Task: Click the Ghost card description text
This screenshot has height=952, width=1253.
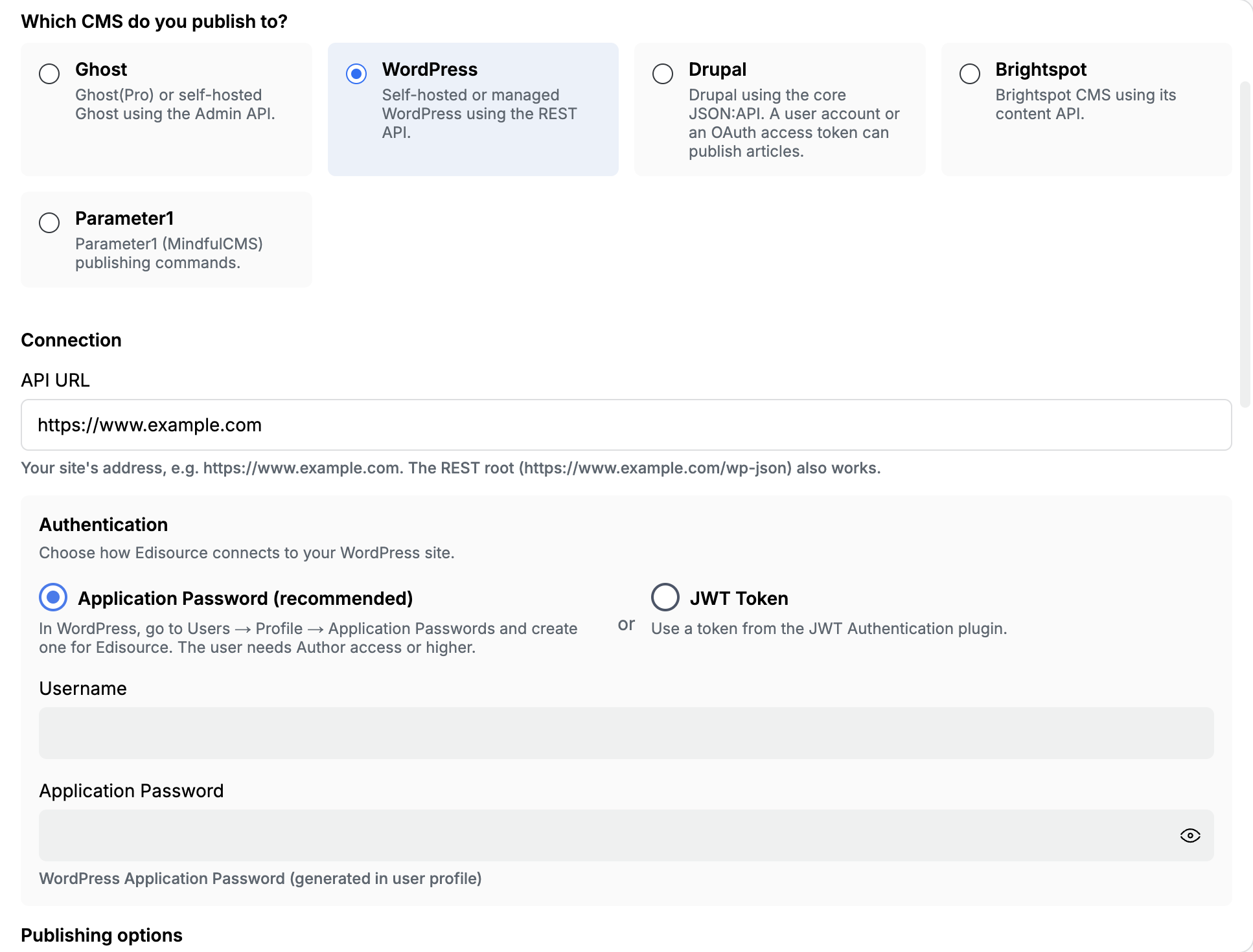Action: pyautogui.click(x=175, y=104)
